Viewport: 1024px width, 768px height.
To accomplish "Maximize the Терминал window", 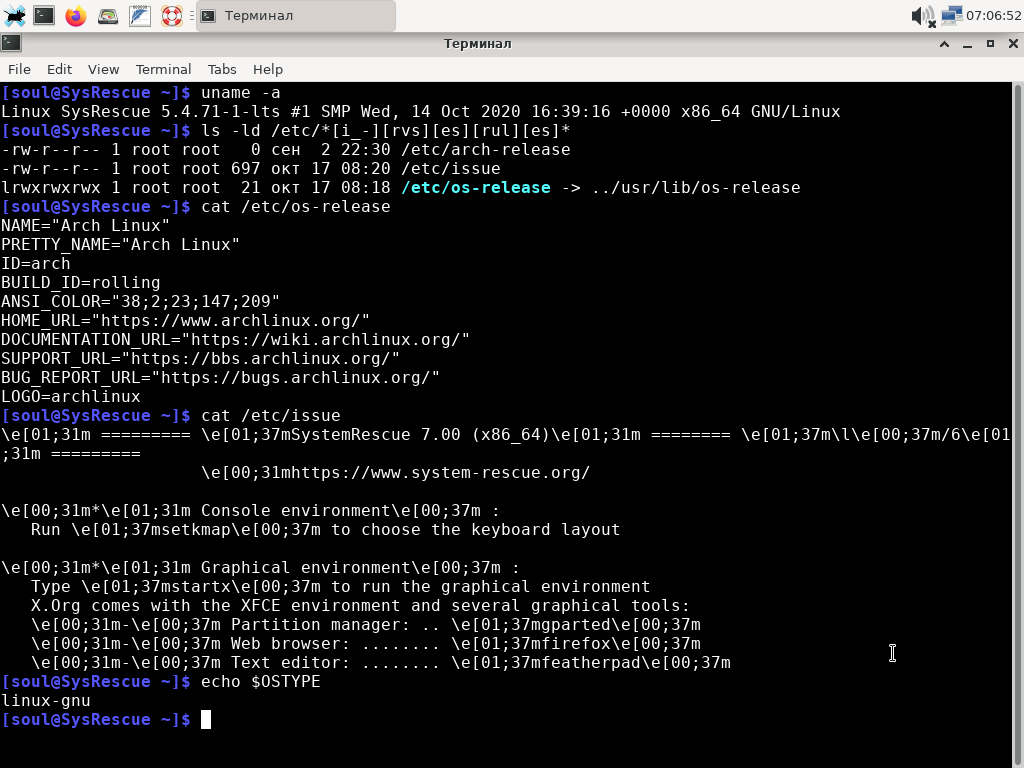I will coord(991,44).
